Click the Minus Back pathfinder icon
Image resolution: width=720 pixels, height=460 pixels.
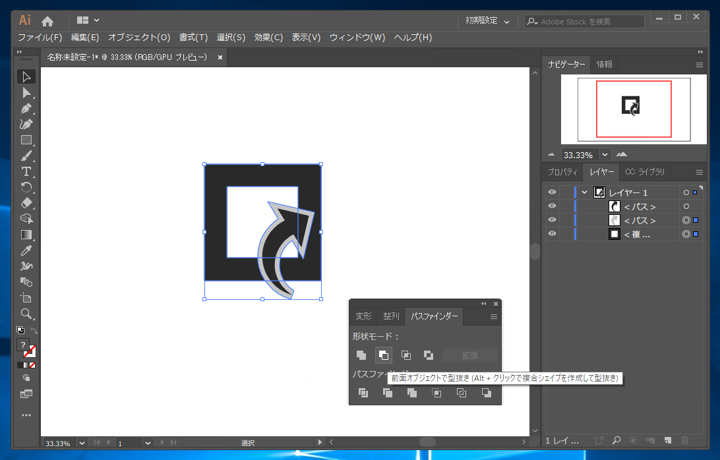click(486, 393)
